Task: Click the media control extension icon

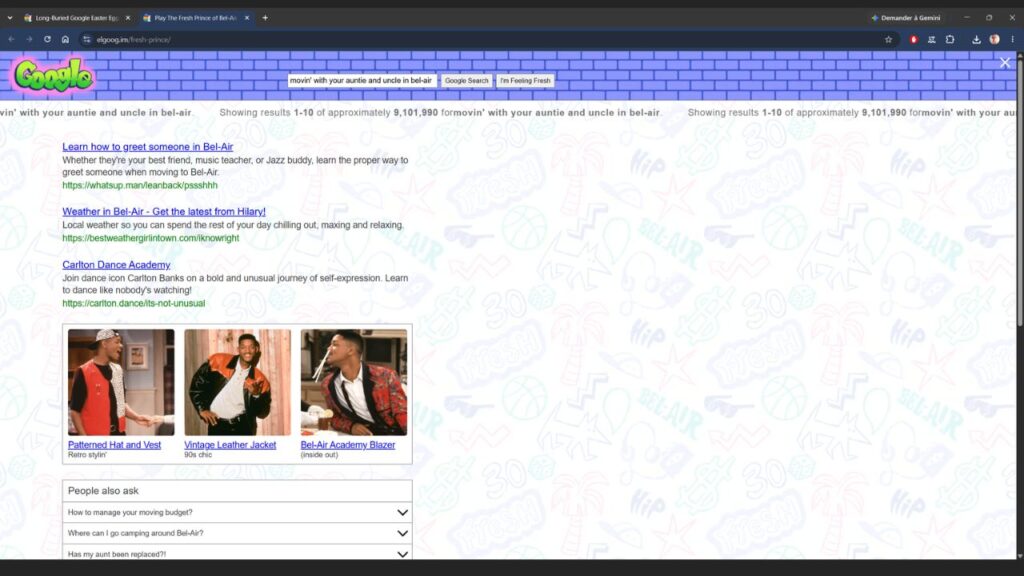Action: [x=932, y=39]
